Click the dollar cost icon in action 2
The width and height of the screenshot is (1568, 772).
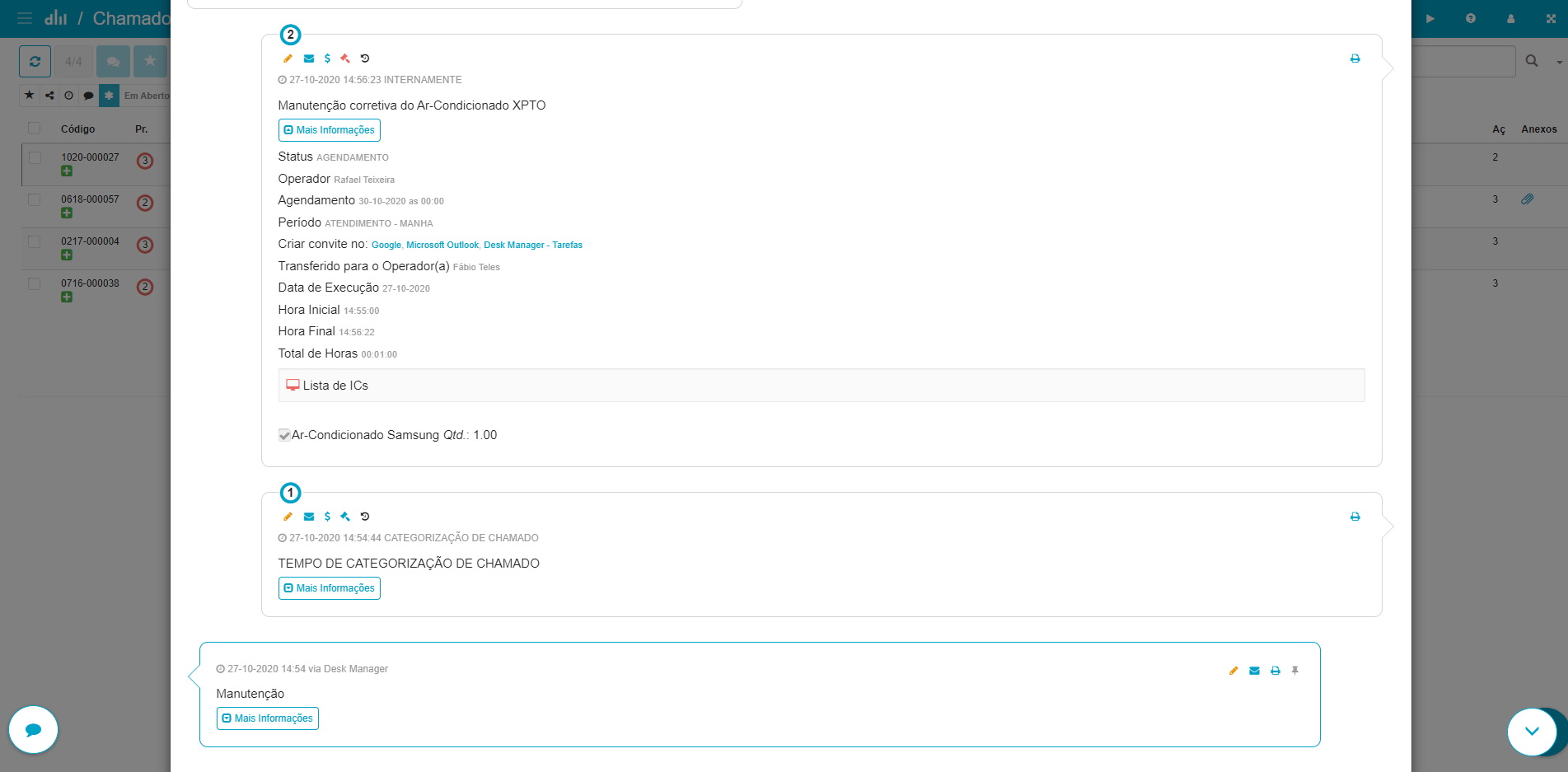(x=327, y=58)
